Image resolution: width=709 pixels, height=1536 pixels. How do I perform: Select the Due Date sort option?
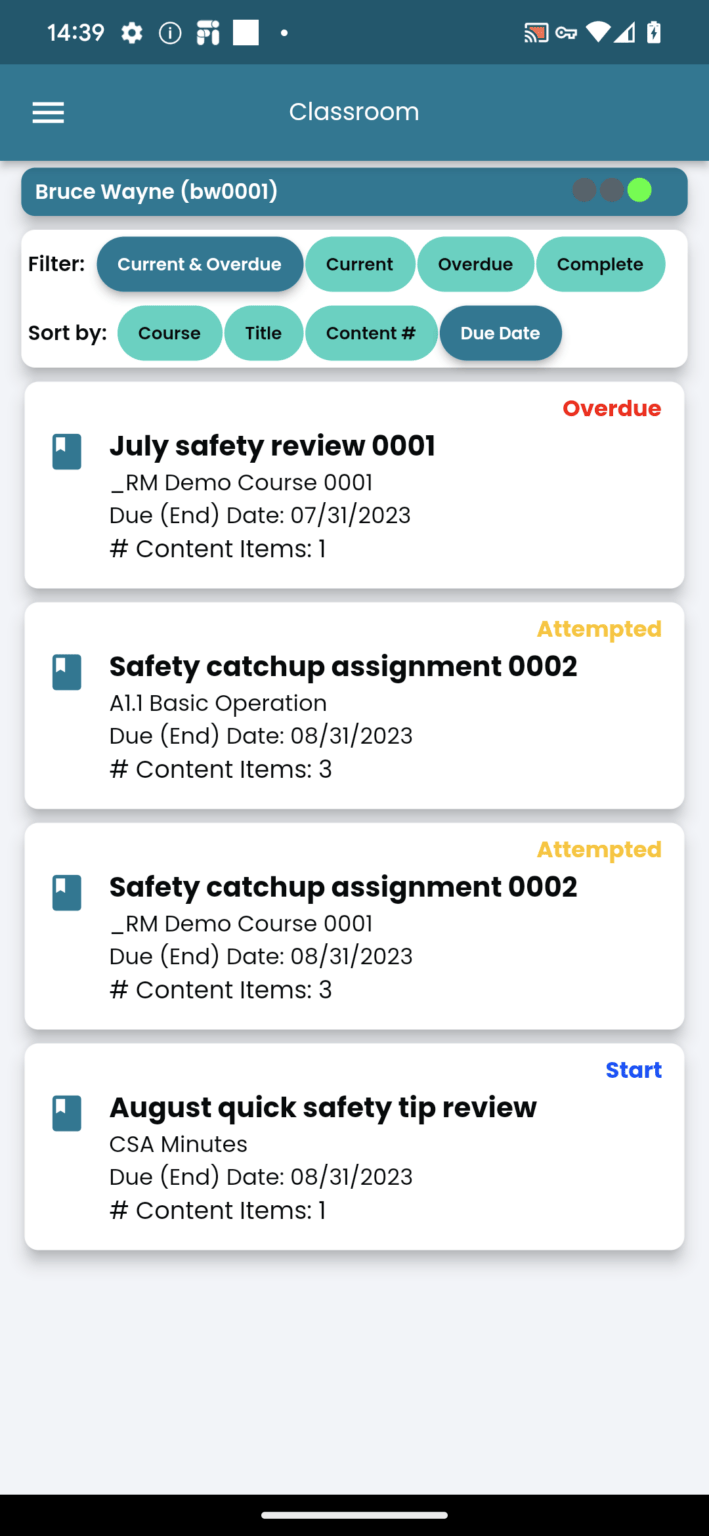point(500,333)
